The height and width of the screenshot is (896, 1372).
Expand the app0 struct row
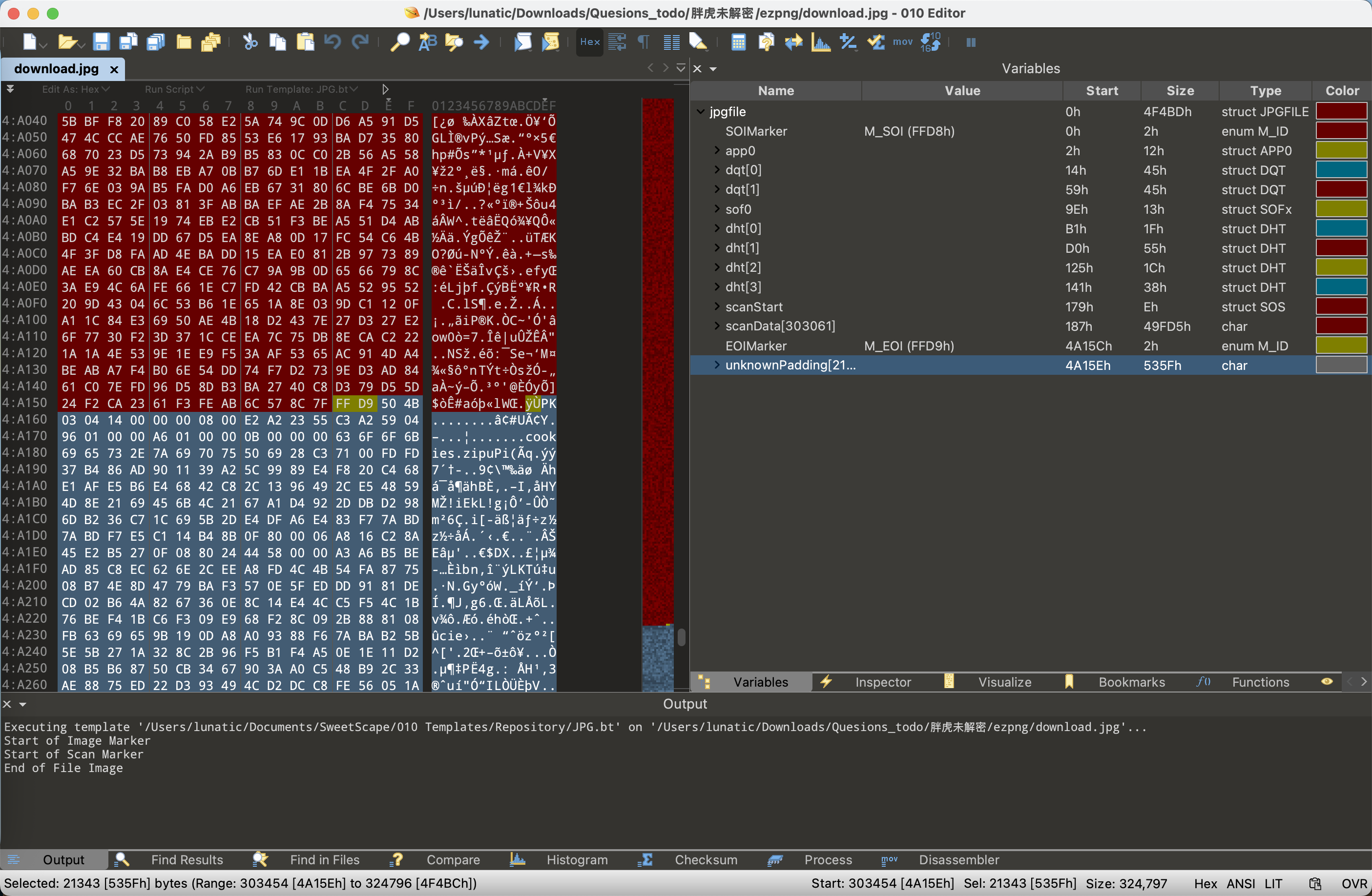[x=717, y=150]
